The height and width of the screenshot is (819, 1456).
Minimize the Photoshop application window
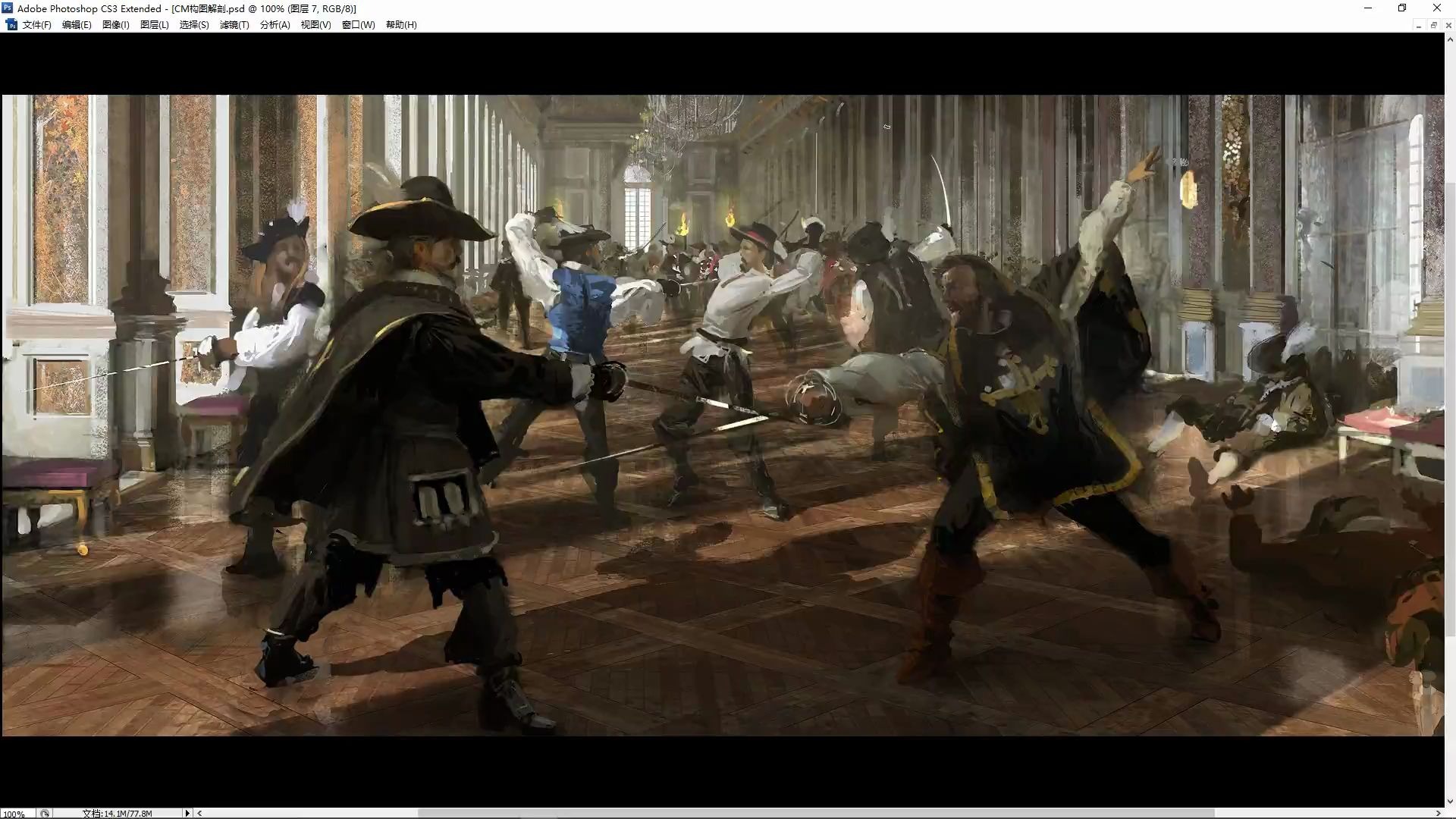1368,8
